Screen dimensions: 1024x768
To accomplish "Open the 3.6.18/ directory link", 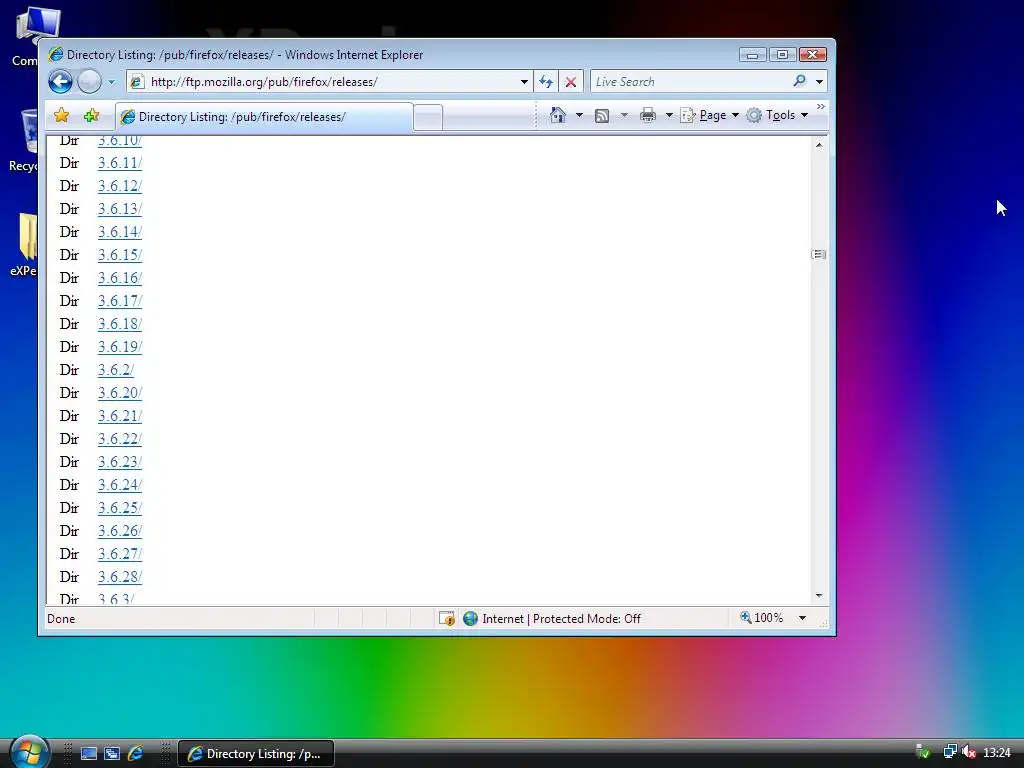I will [120, 324].
